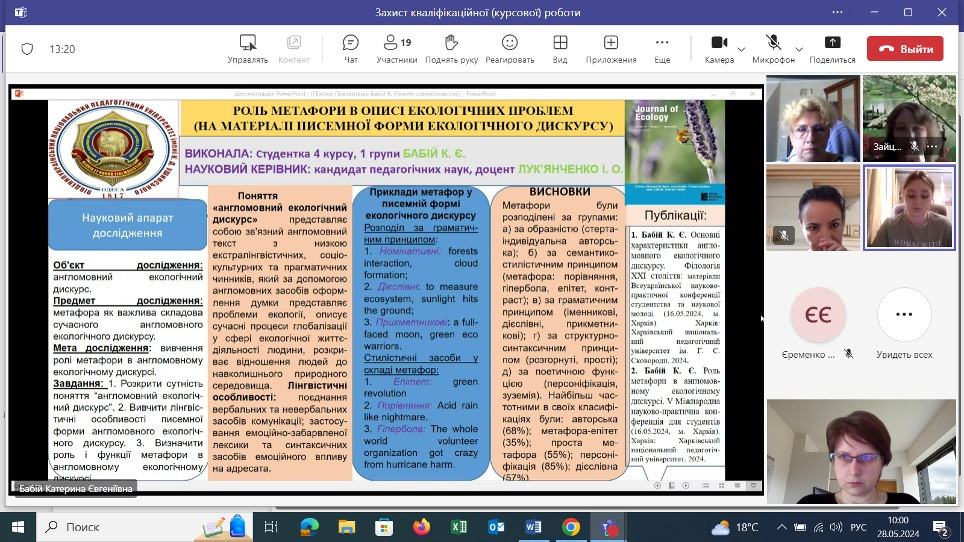Viewport: 964px width, 542px height.
Task: Click the Teams logo in title bar
Action: 21,12
